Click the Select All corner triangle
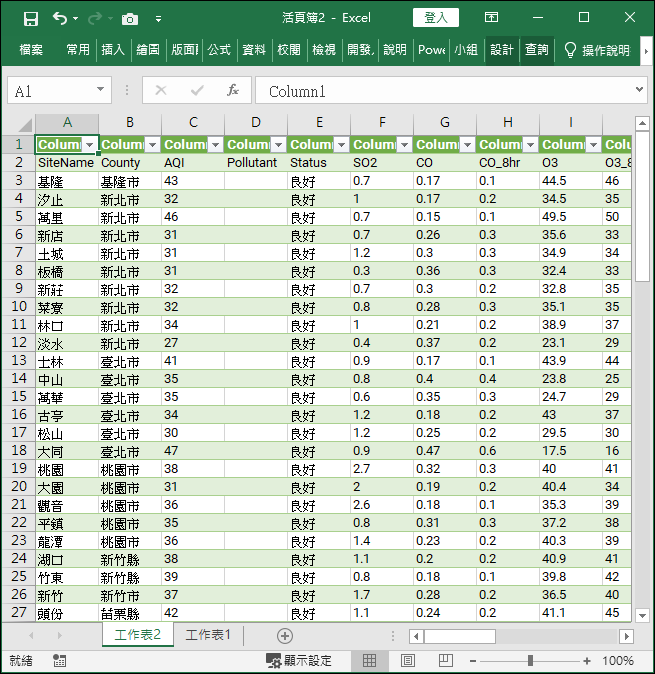 pyautogui.click(x=25, y=125)
